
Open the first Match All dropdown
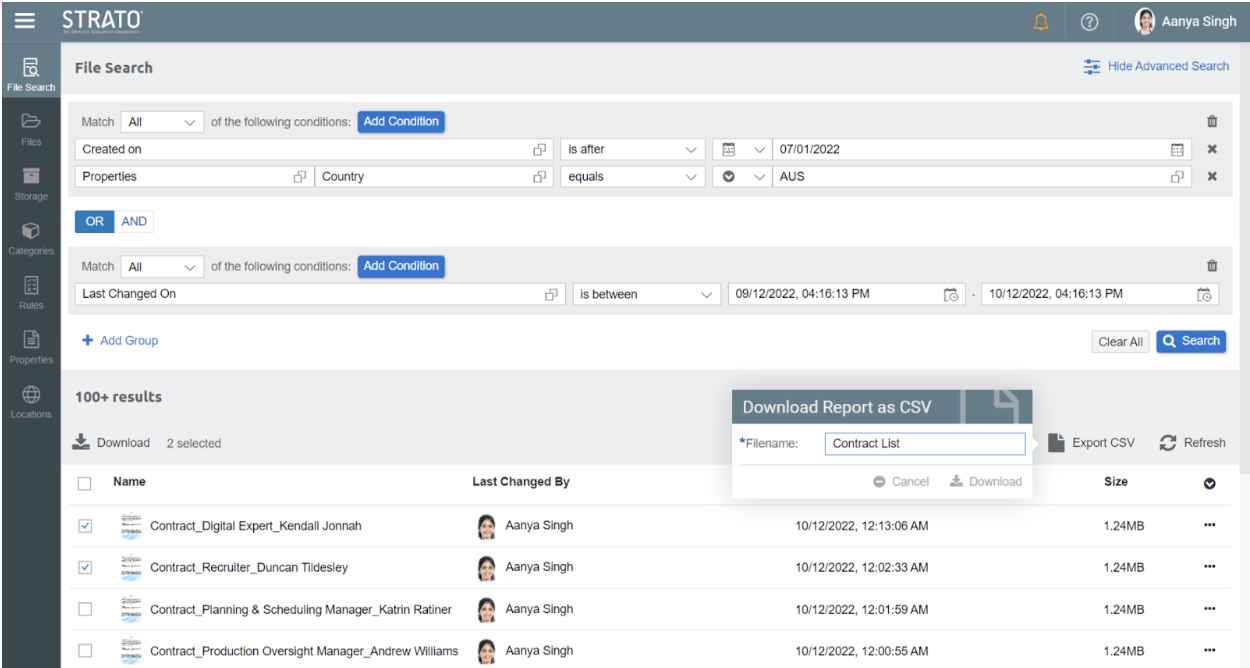pos(162,122)
